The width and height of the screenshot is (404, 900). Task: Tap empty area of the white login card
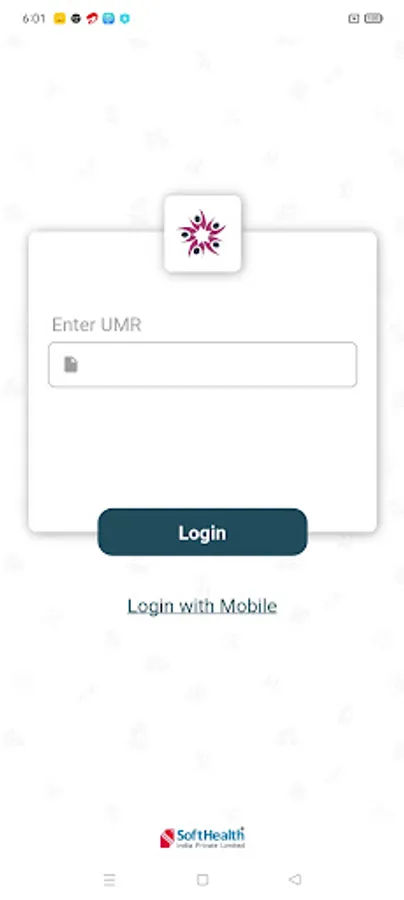click(x=203, y=448)
